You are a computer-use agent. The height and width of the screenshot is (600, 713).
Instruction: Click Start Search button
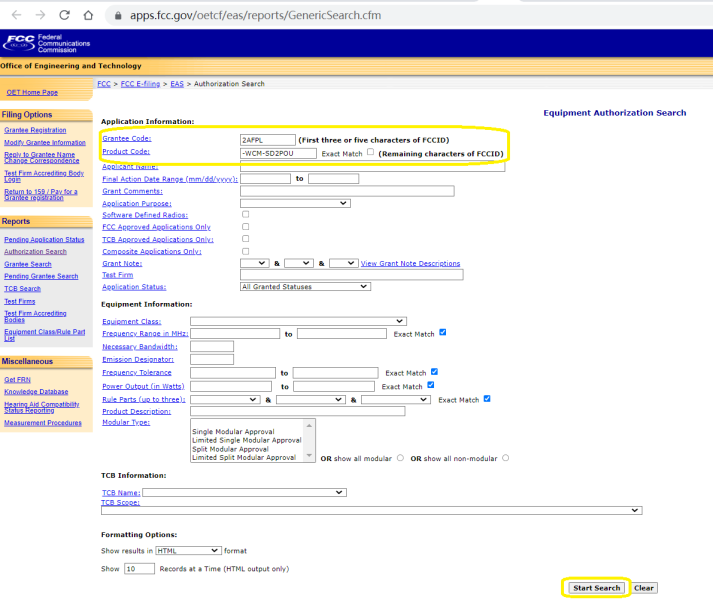pos(596,588)
